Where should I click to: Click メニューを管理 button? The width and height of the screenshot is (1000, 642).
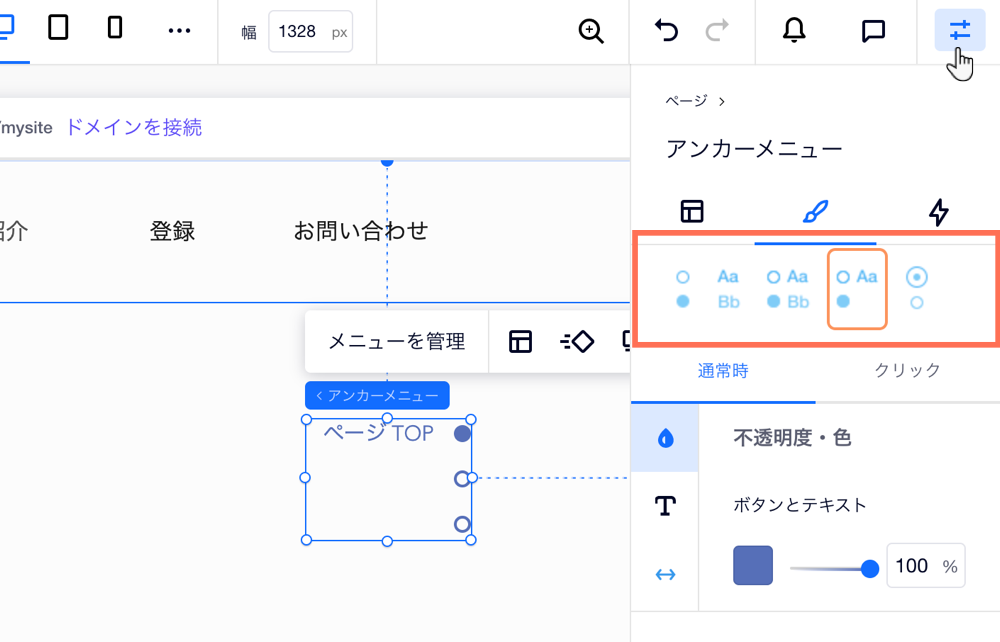point(397,342)
